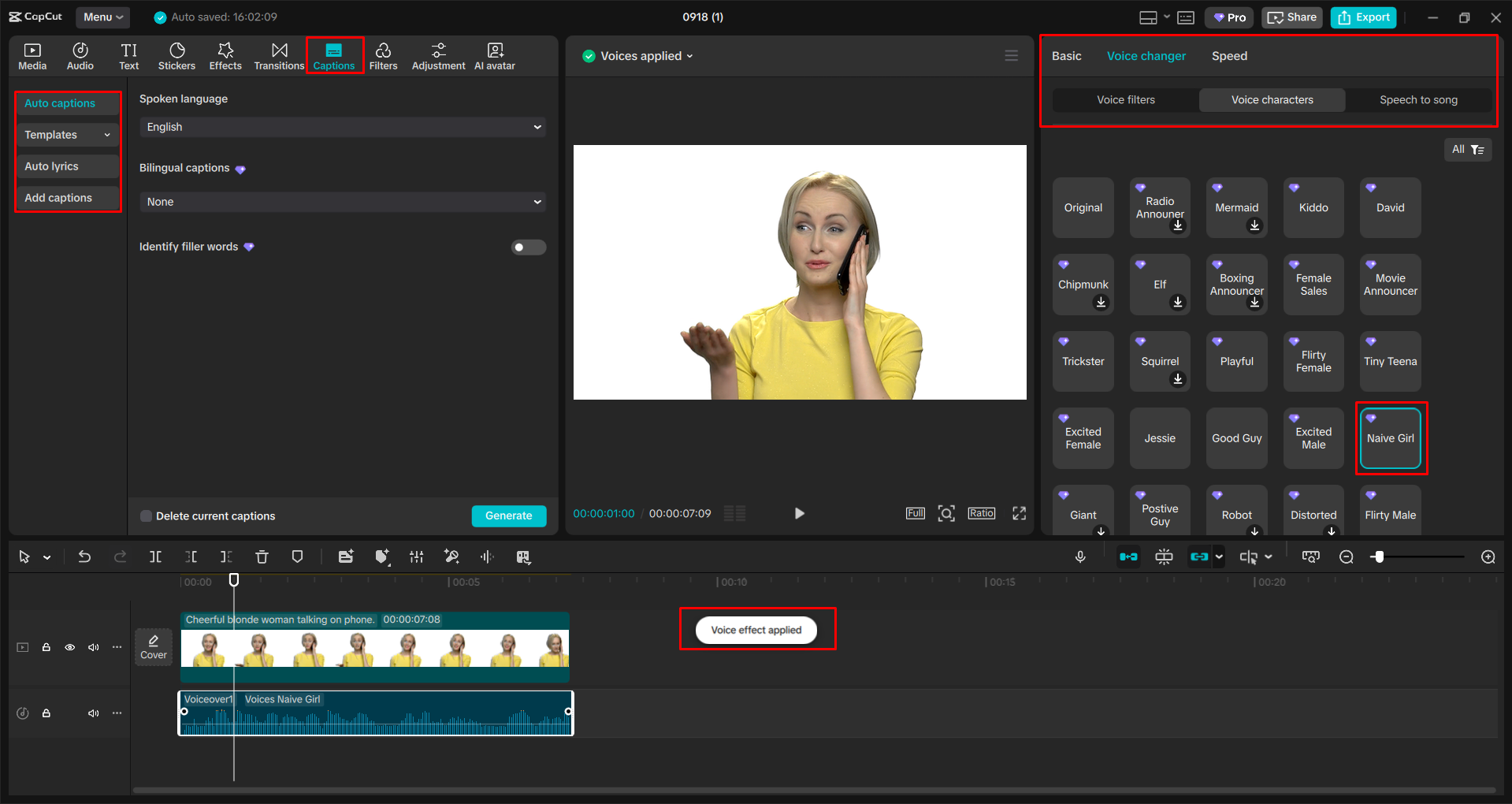
Task: Undo the last action
Action: 84,556
